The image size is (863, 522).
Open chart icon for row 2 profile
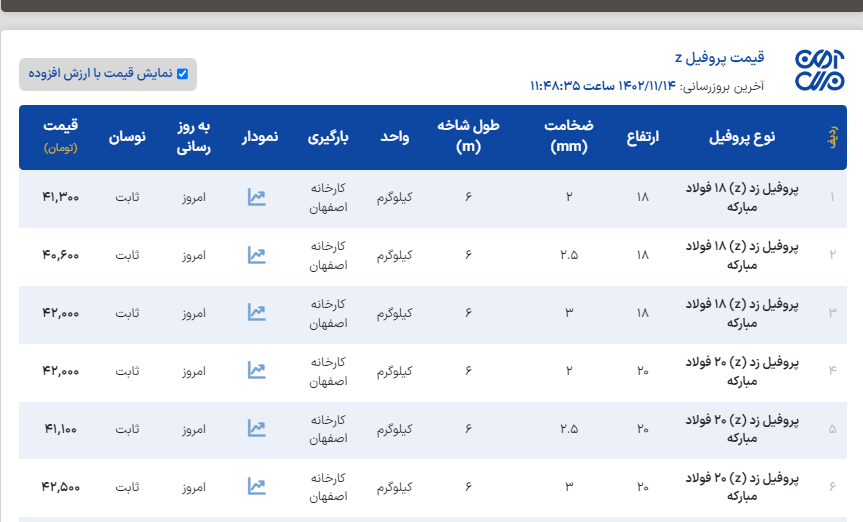[257, 255]
